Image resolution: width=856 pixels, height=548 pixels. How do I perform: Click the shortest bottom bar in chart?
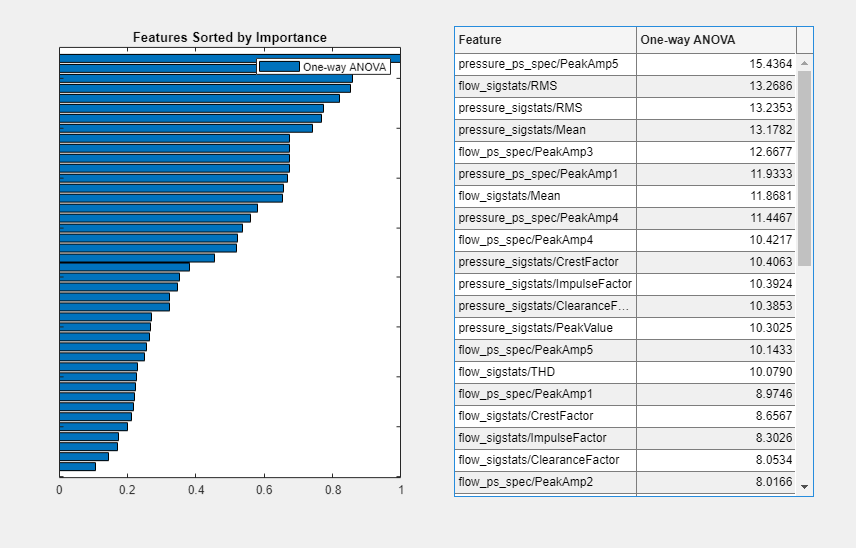(78, 466)
